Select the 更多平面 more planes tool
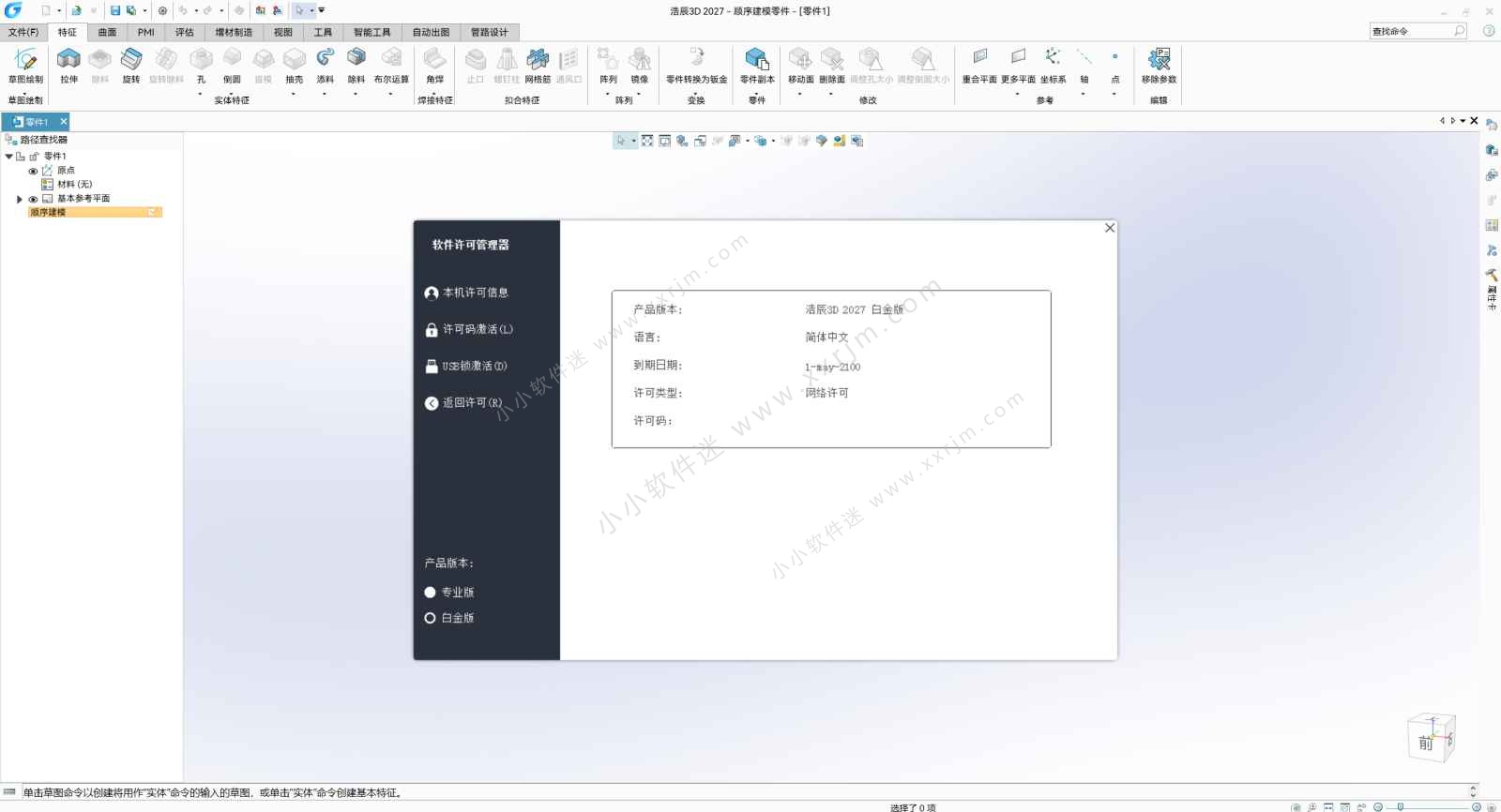This screenshot has height=812, width=1501. [x=1018, y=65]
